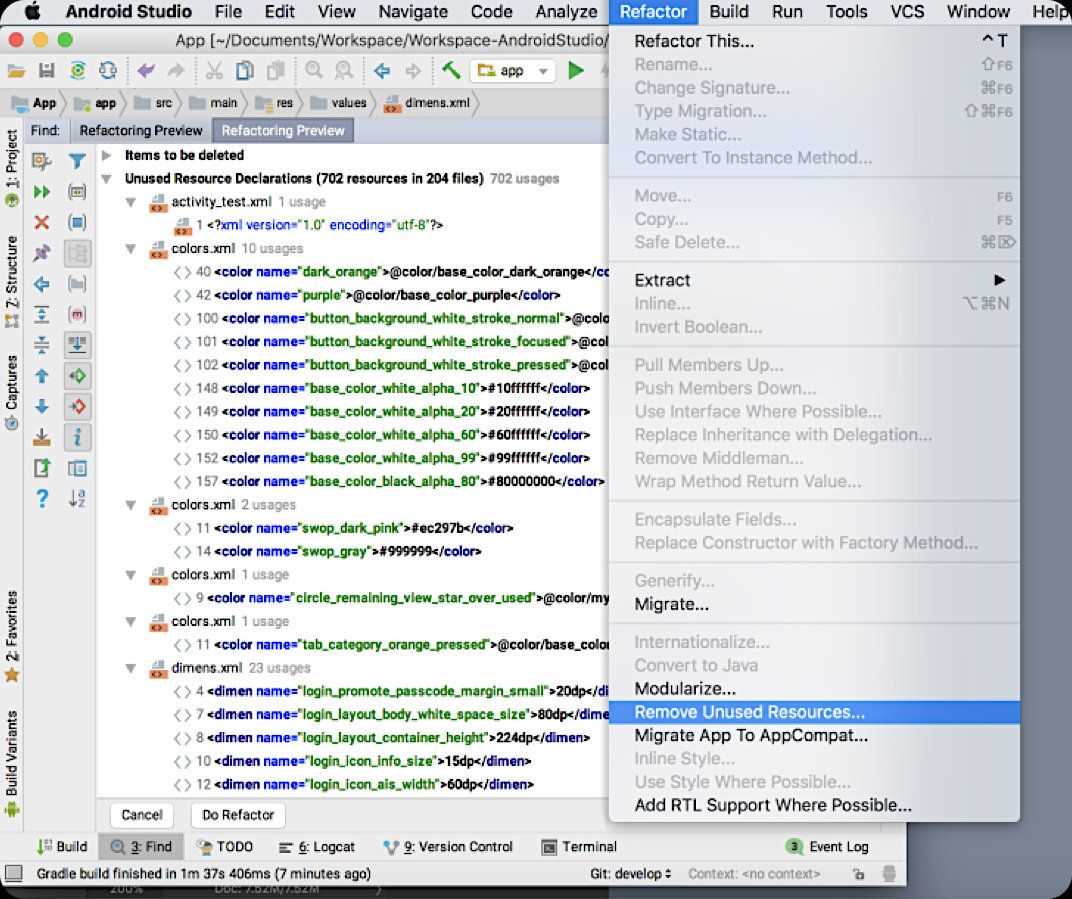Open the app run configuration dropdown
This screenshot has height=899, width=1072.
[513, 71]
